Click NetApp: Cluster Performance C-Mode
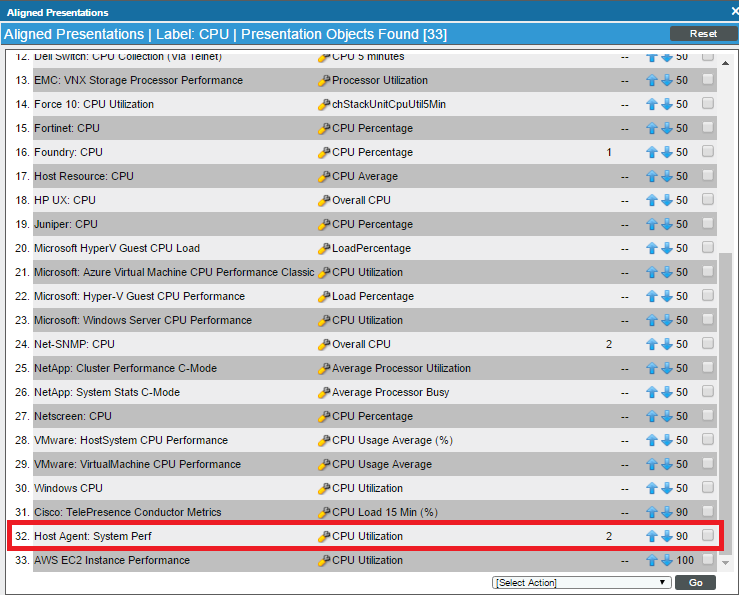This screenshot has width=739, height=595. pyautogui.click(x=125, y=368)
